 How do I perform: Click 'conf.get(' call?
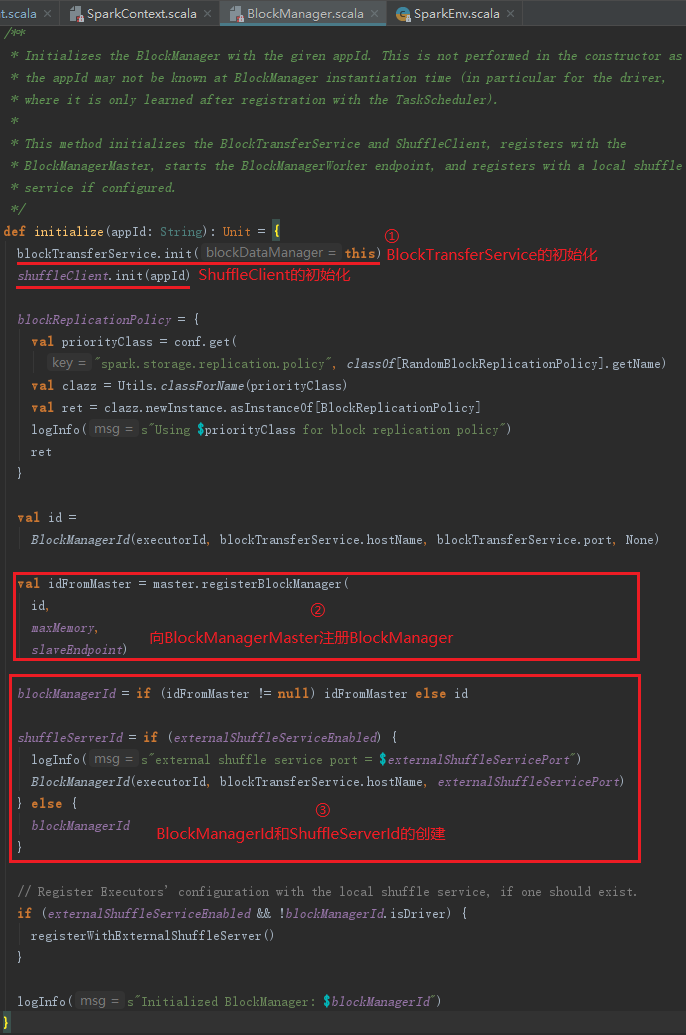(x=205, y=342)
